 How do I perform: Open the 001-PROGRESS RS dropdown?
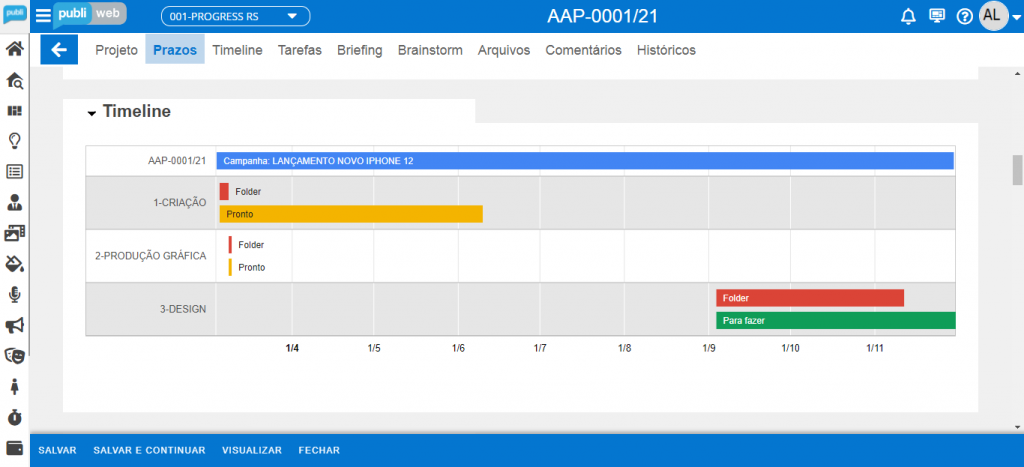point(235,16)
